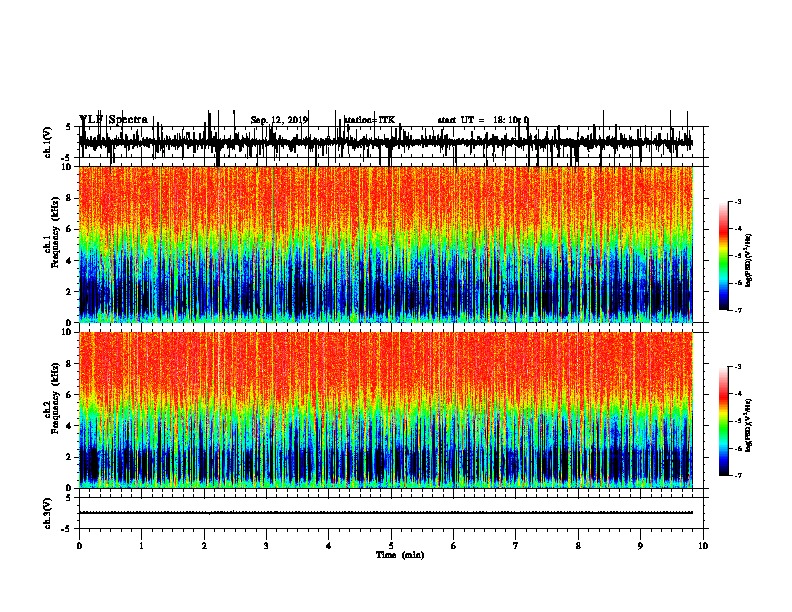792x612 pixels.
Task: Click the ch.2 spectrogram color bar
Action: (x=724, y=421)
